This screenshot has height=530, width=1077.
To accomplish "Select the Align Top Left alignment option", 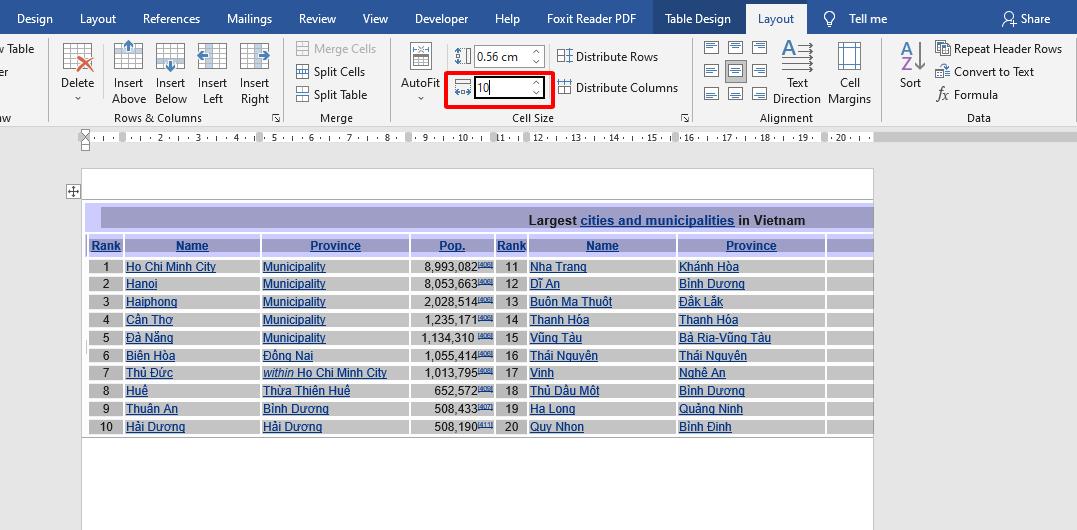I will pos(711,48).
